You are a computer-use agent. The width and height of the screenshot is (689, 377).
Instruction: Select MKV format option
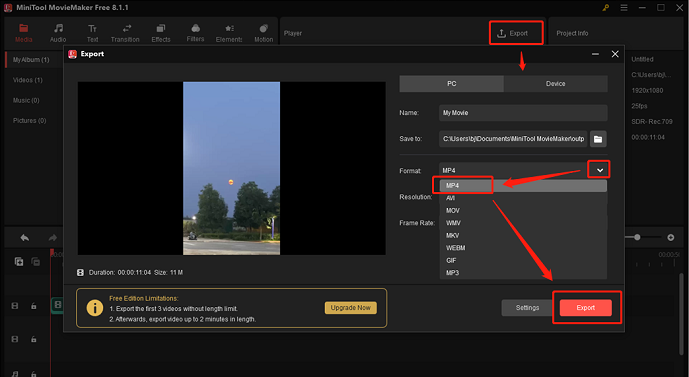523,236
